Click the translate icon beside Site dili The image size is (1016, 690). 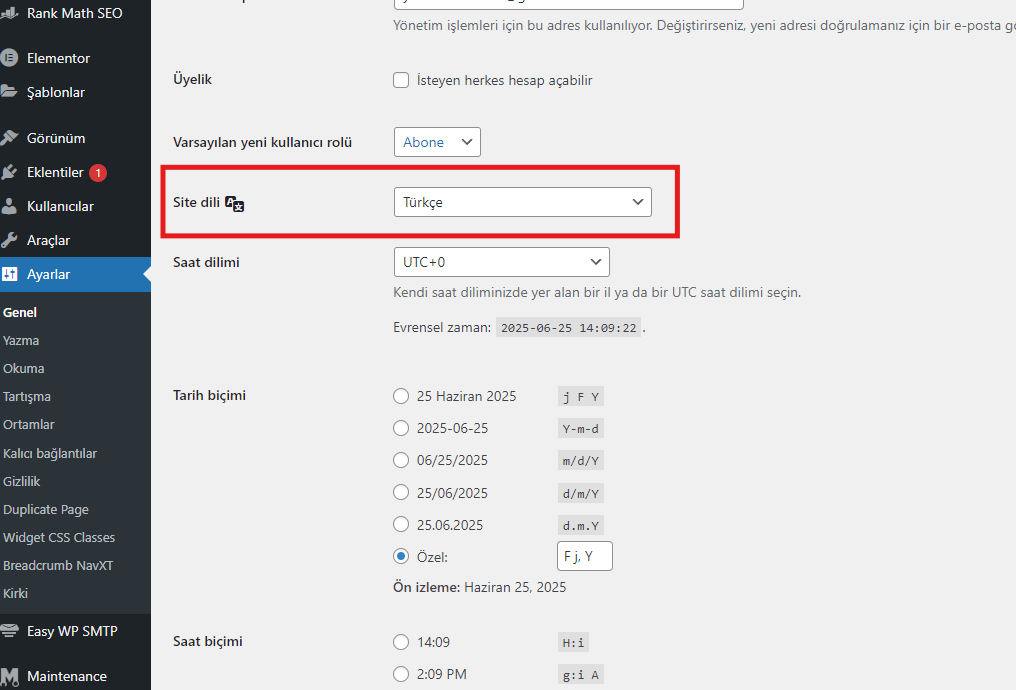(235, 203)
